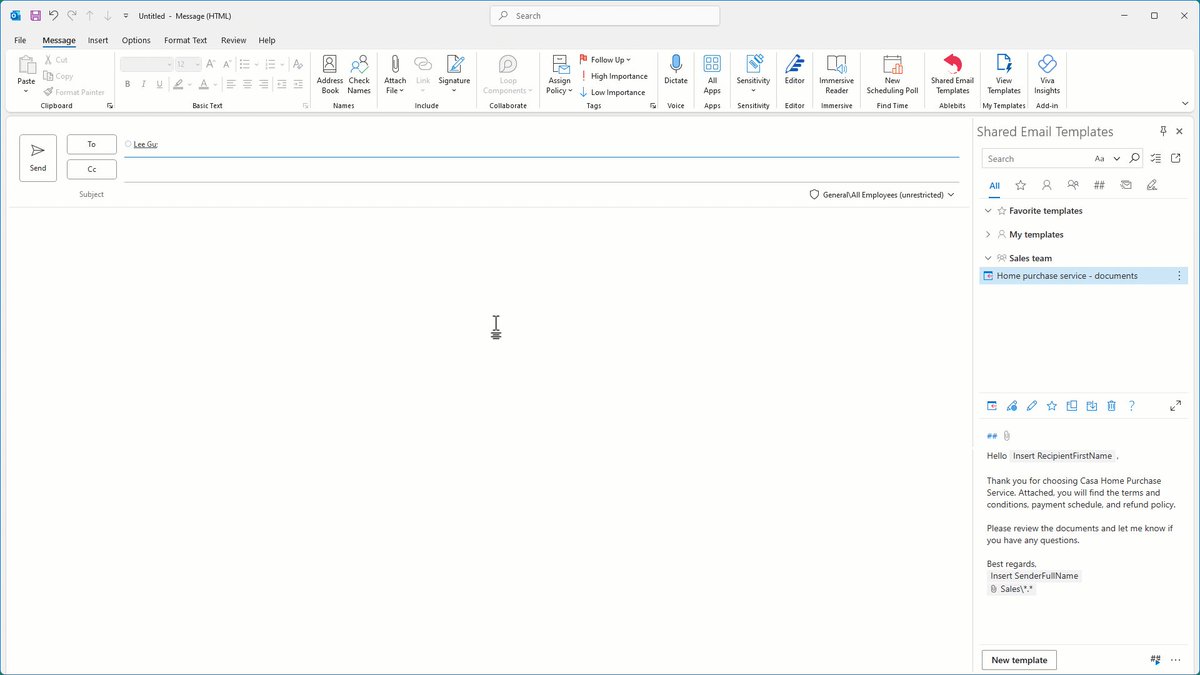1200x675 pixels.
Task: Expand the template preview pane
Action: point(1175,406)
